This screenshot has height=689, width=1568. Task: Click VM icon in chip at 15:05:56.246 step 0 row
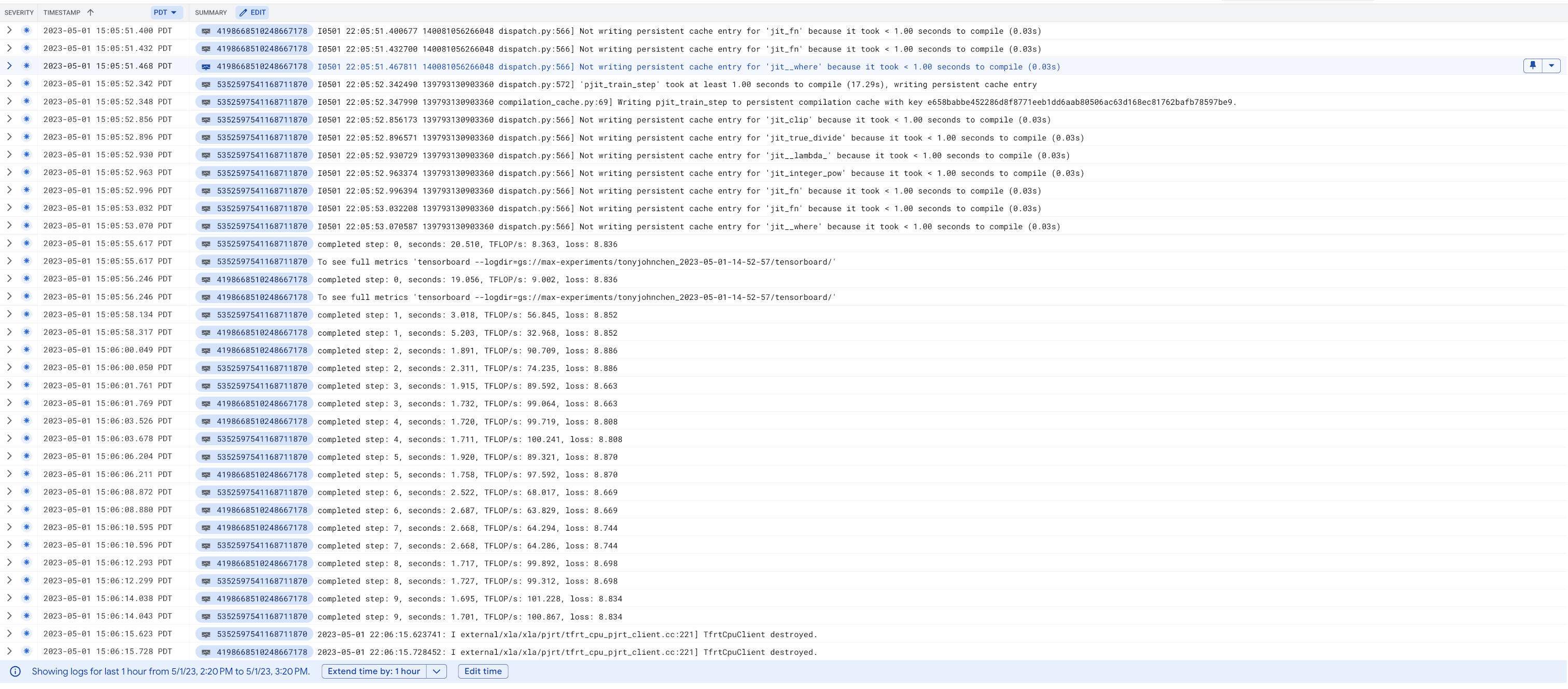coord(206,280)
